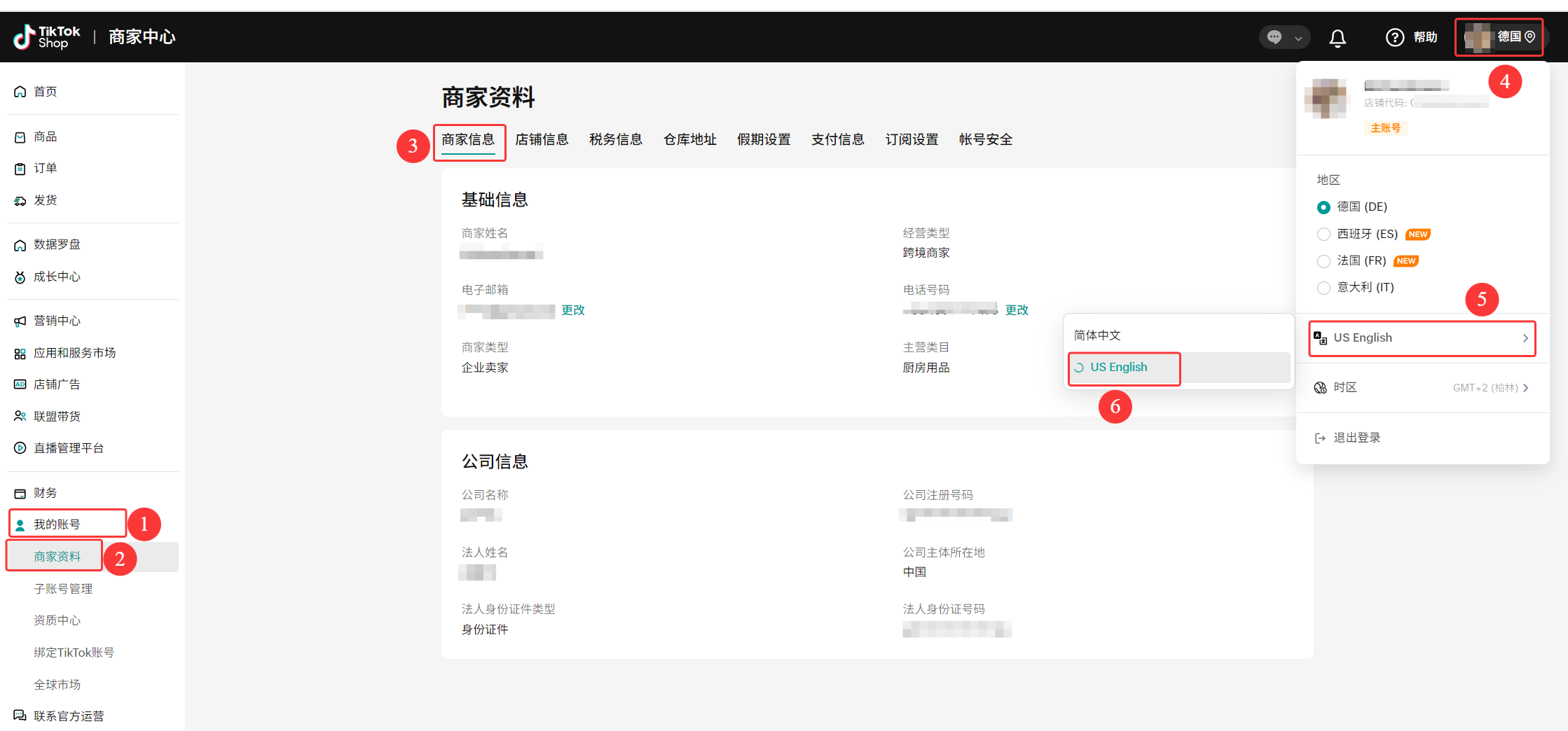Select 简体中文 language option

[1097, 335]
